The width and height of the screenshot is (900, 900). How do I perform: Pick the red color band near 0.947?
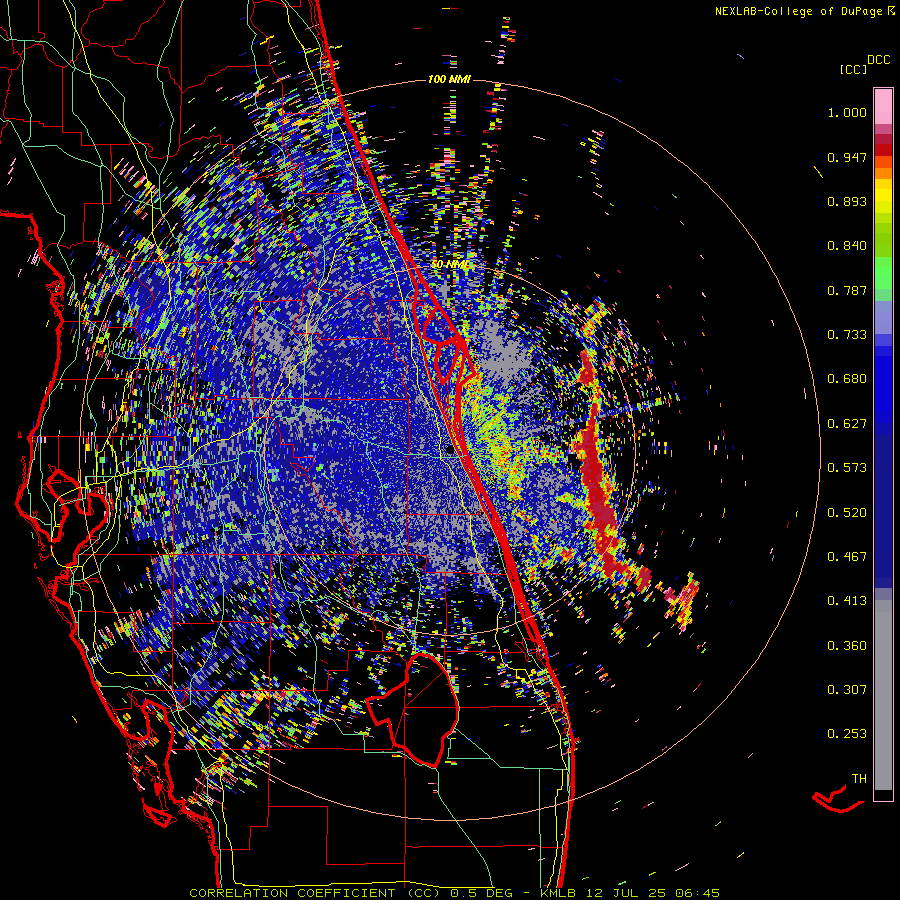point(883,149)
